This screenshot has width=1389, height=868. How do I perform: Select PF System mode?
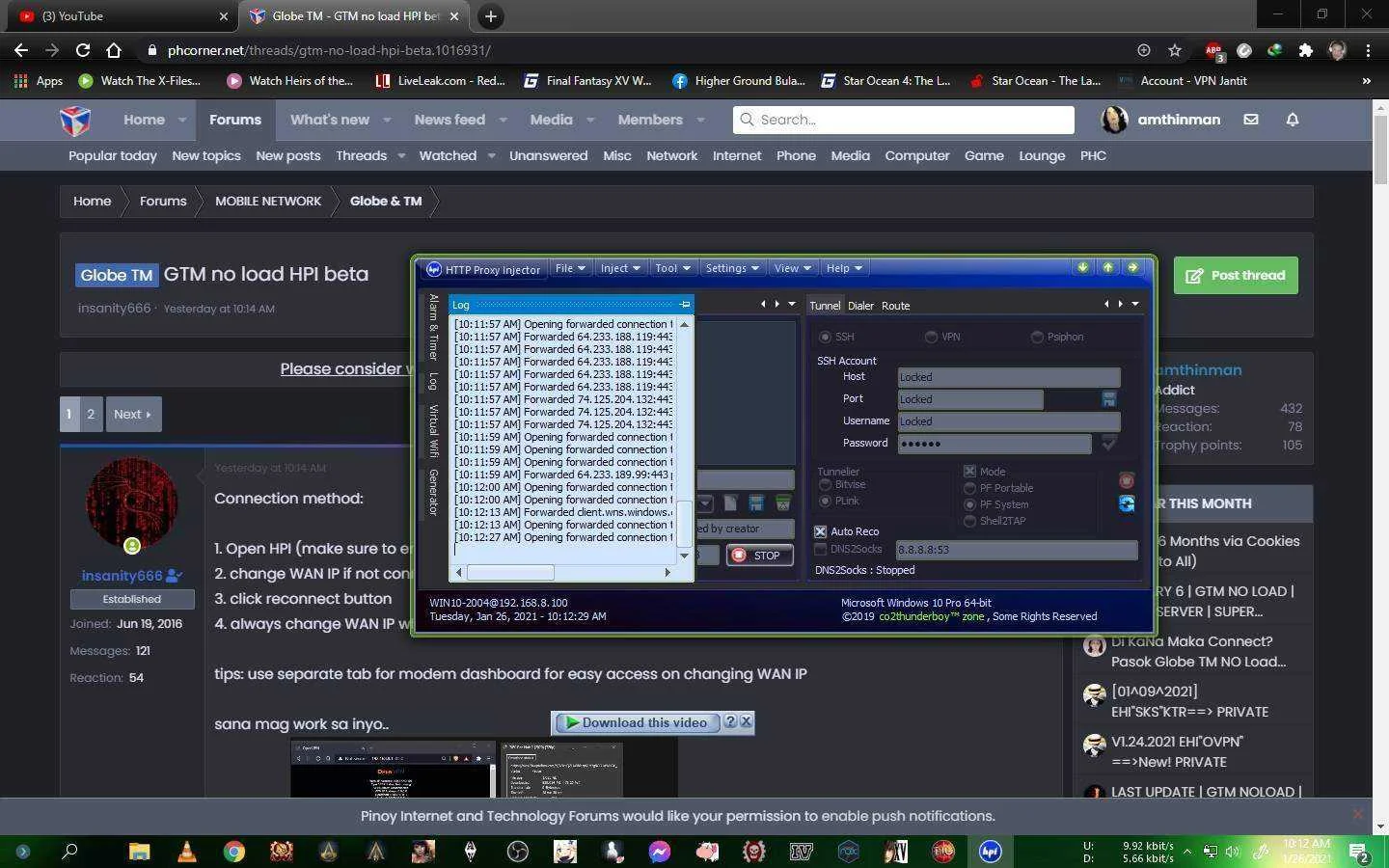pyautogui.click(x=969, y=504)
